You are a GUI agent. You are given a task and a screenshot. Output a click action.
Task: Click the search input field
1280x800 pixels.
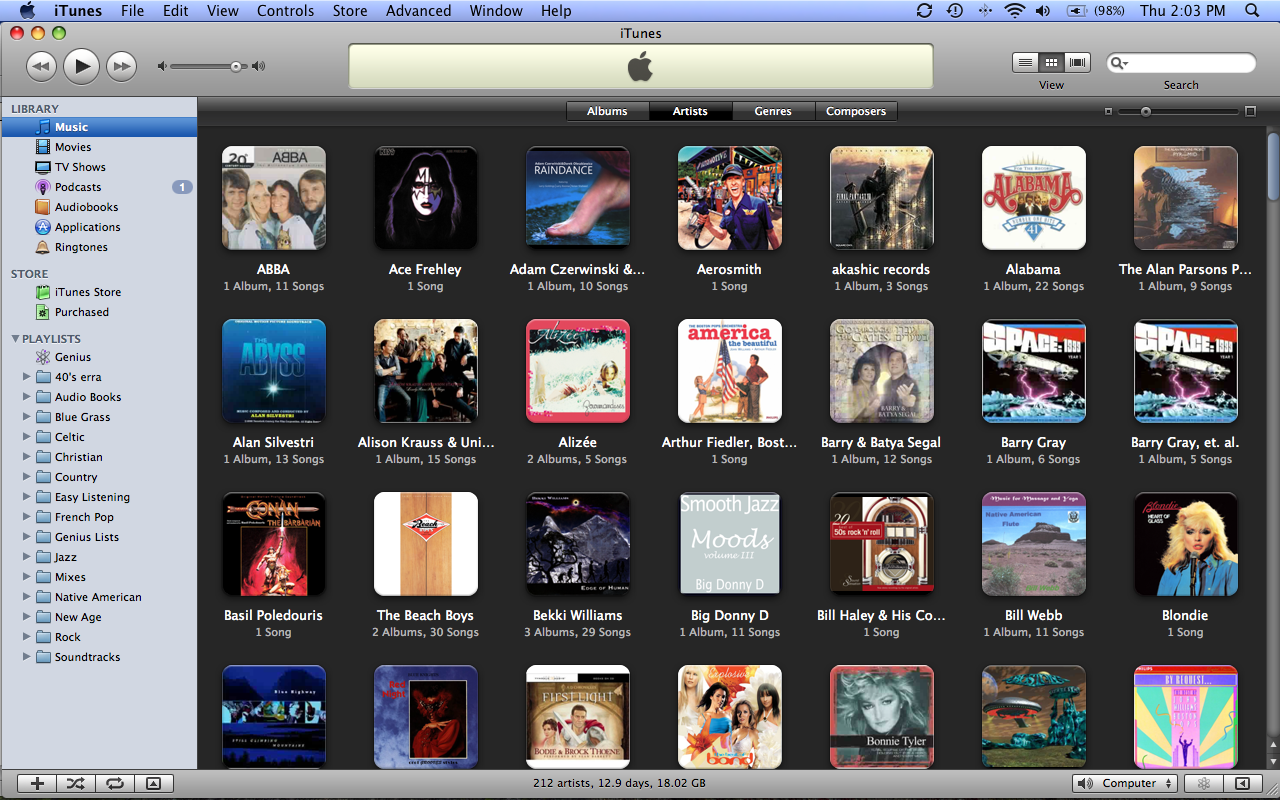pyautogui.click(x=1181, y=63)
